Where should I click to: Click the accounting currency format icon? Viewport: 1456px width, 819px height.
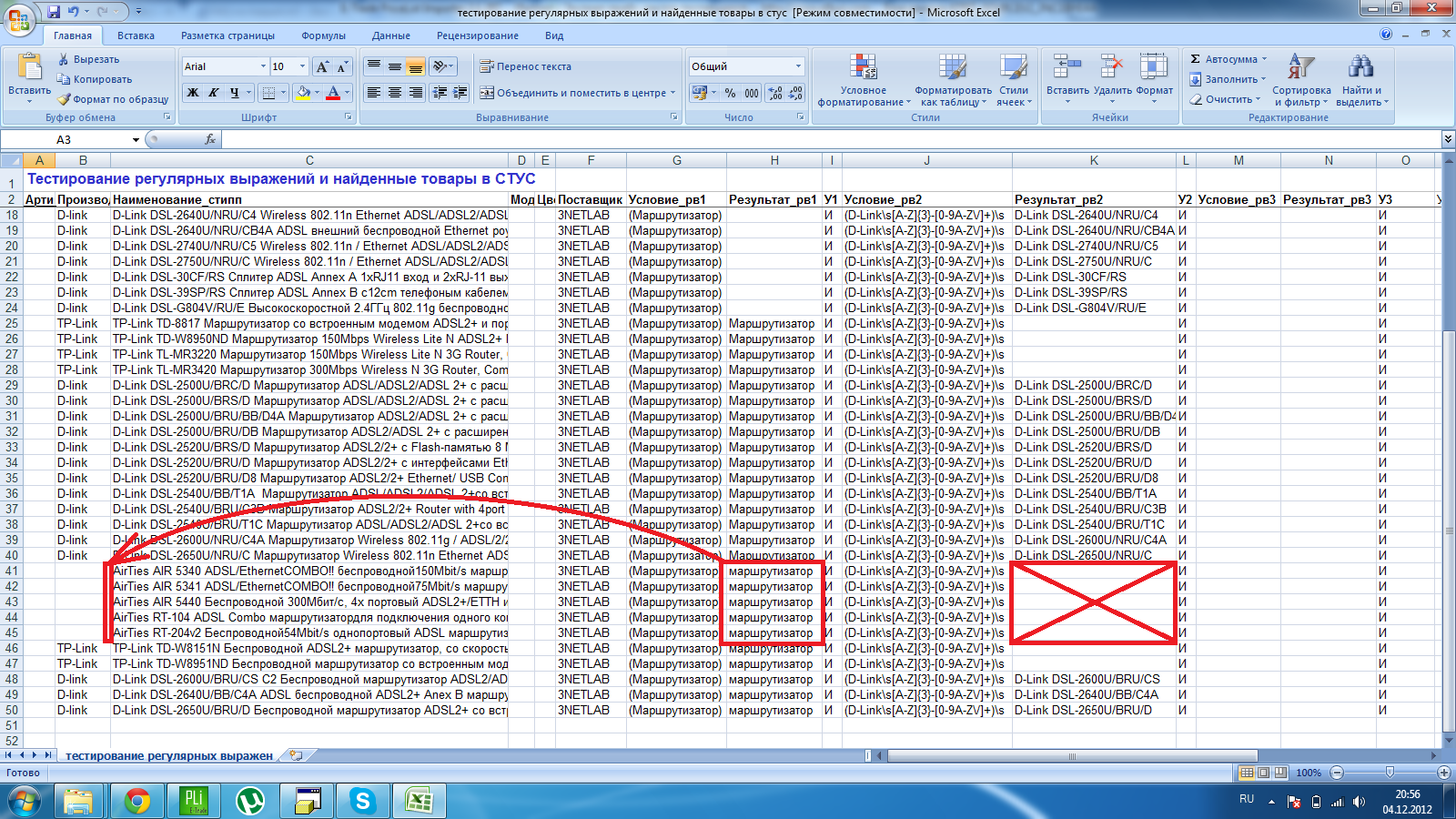click(699, 93)
